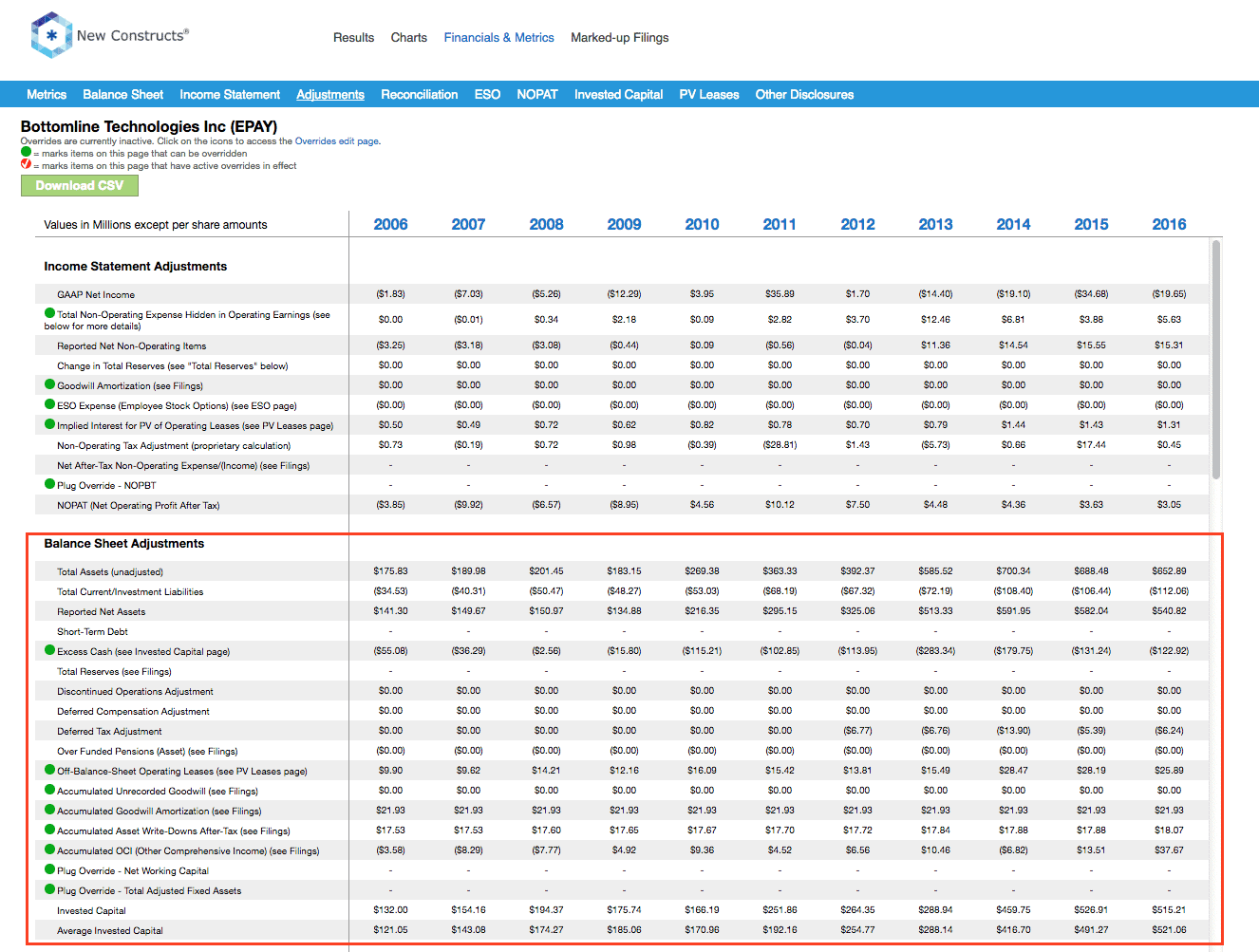1259x952 pixels.
Task: Click the 2012 year column header
Action: click(857, 224)
